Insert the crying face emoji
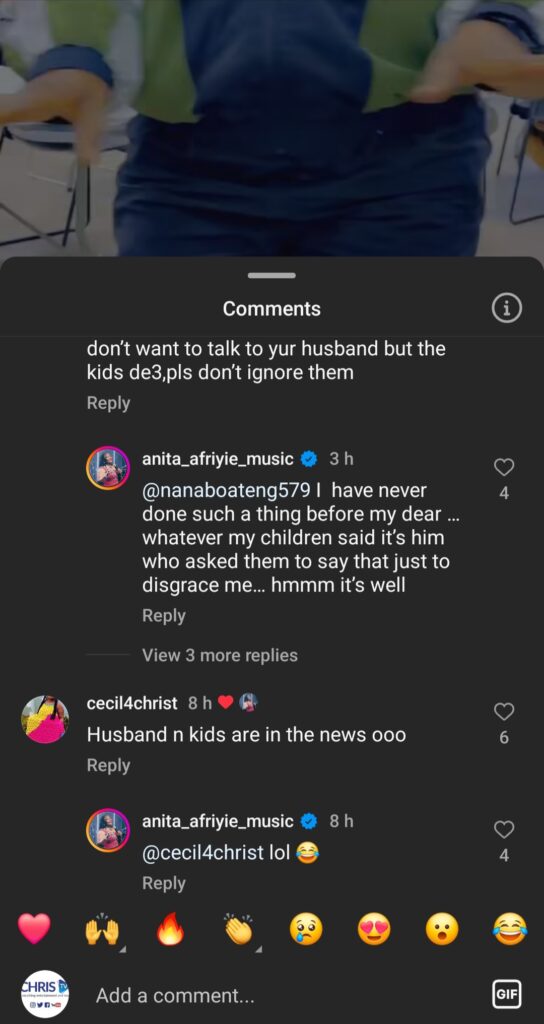This screenshot has width=544, height=1024. coord(306,929)
